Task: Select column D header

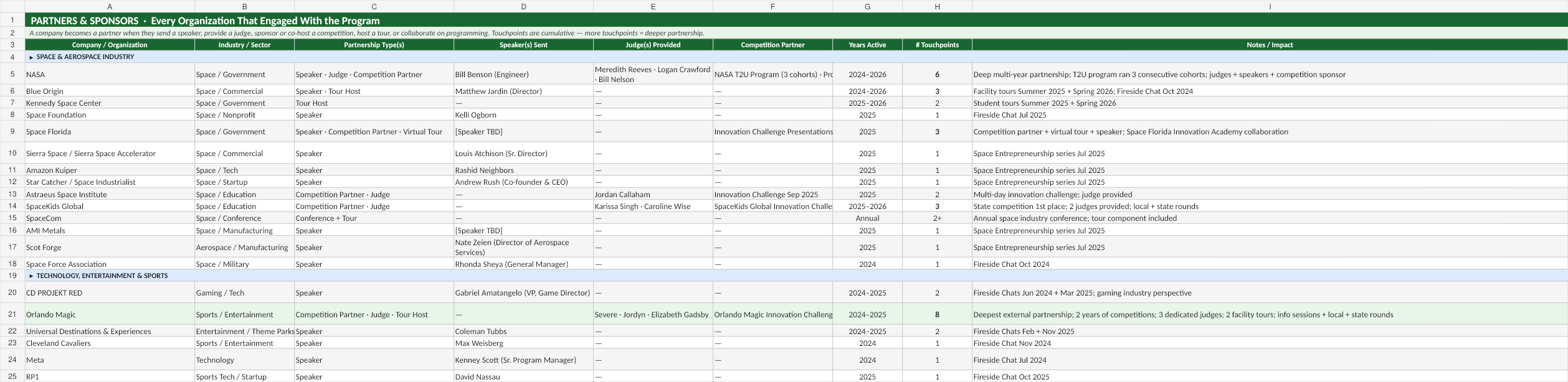Action: pyautogui.click(x=523, y=6)
